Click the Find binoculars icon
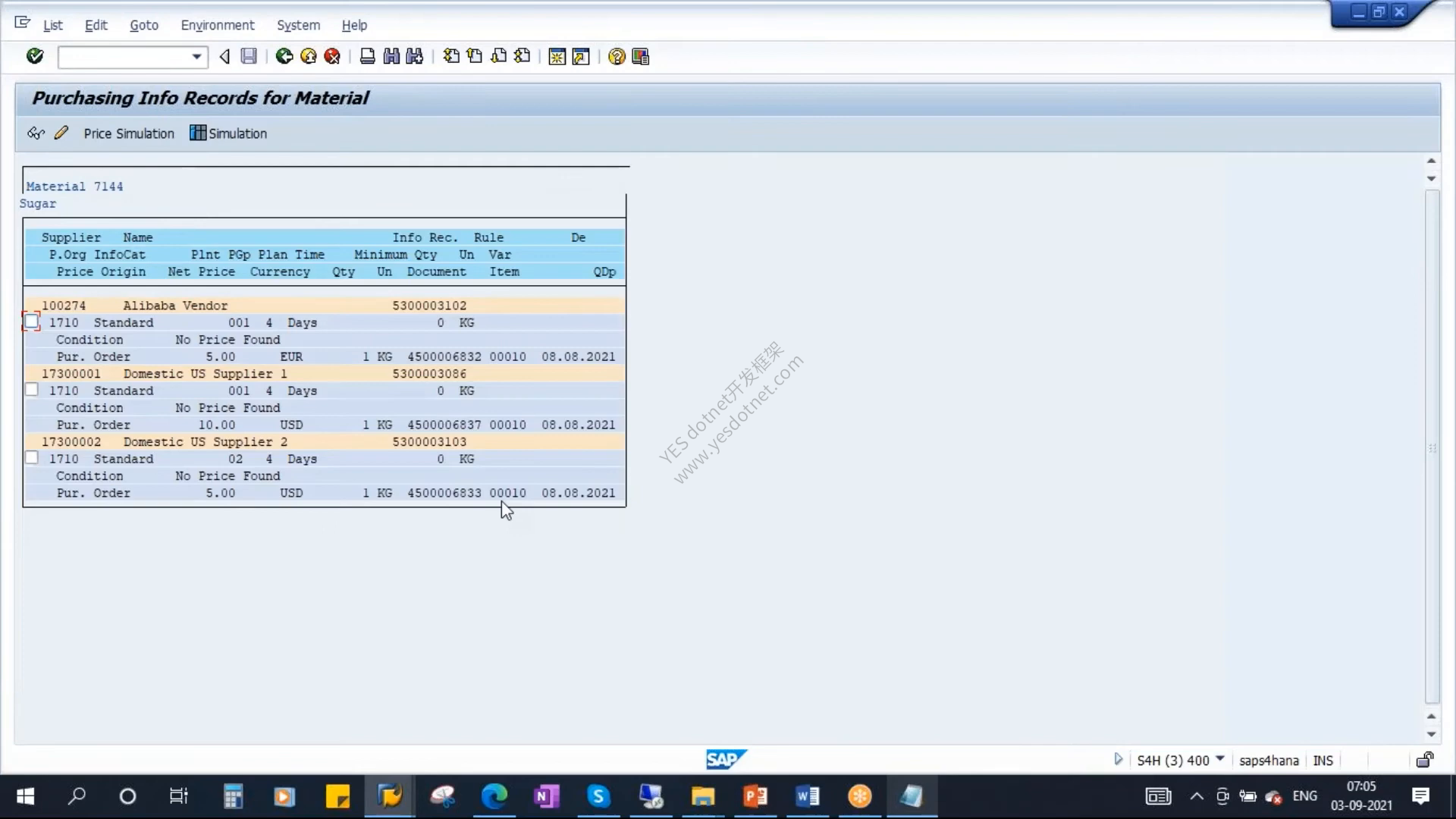This screenshot has width=1456, height=819. coord(391,56)
